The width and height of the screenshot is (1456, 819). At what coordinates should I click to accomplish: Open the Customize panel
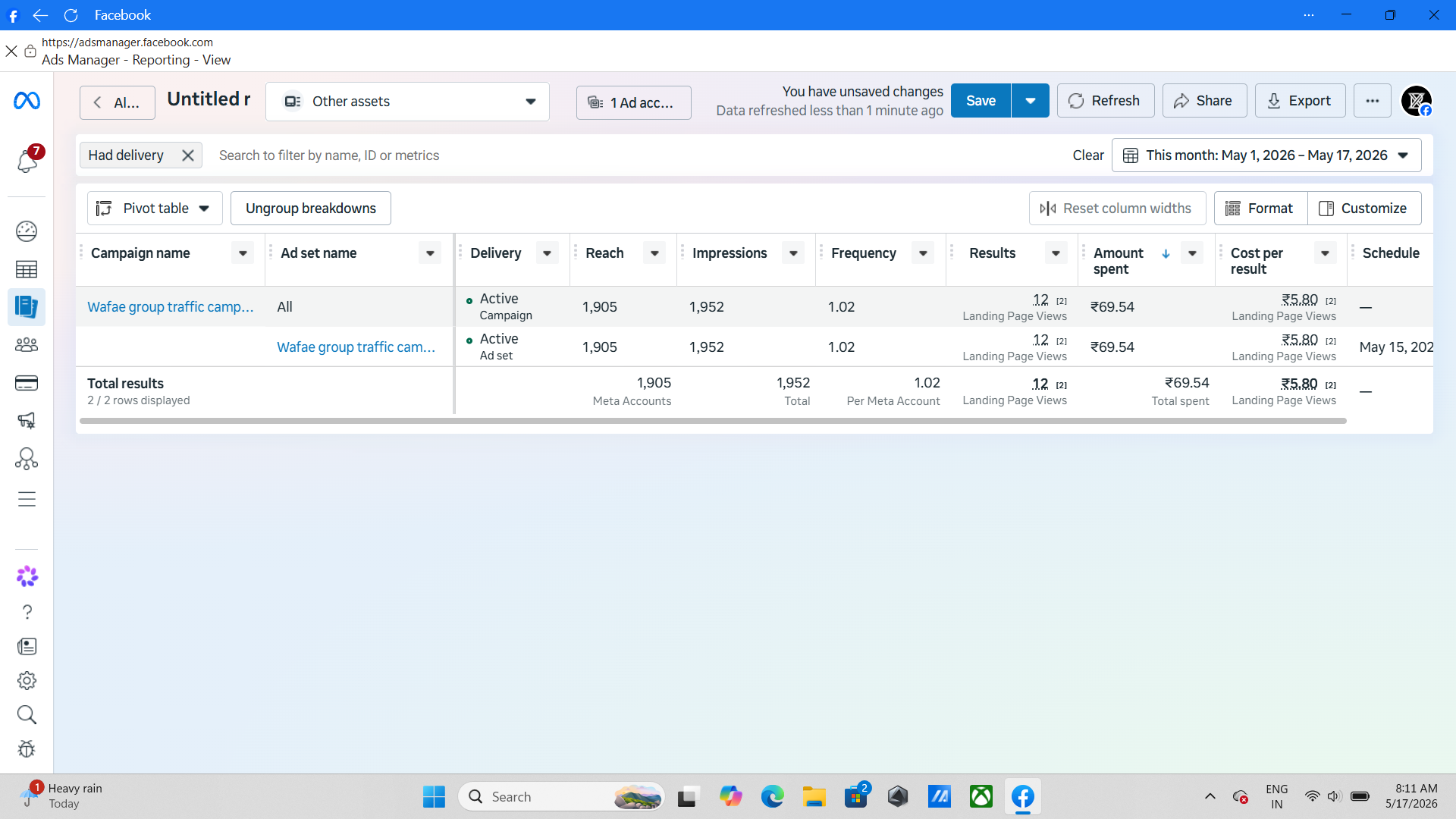click(x=1364, y=209)
